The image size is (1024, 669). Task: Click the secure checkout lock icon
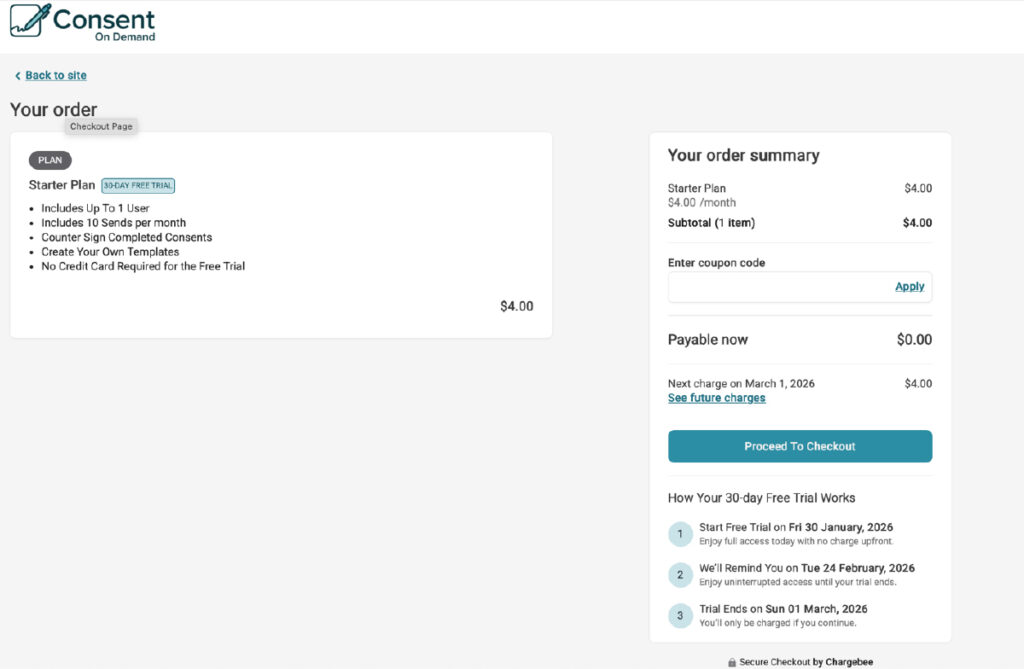733,662
